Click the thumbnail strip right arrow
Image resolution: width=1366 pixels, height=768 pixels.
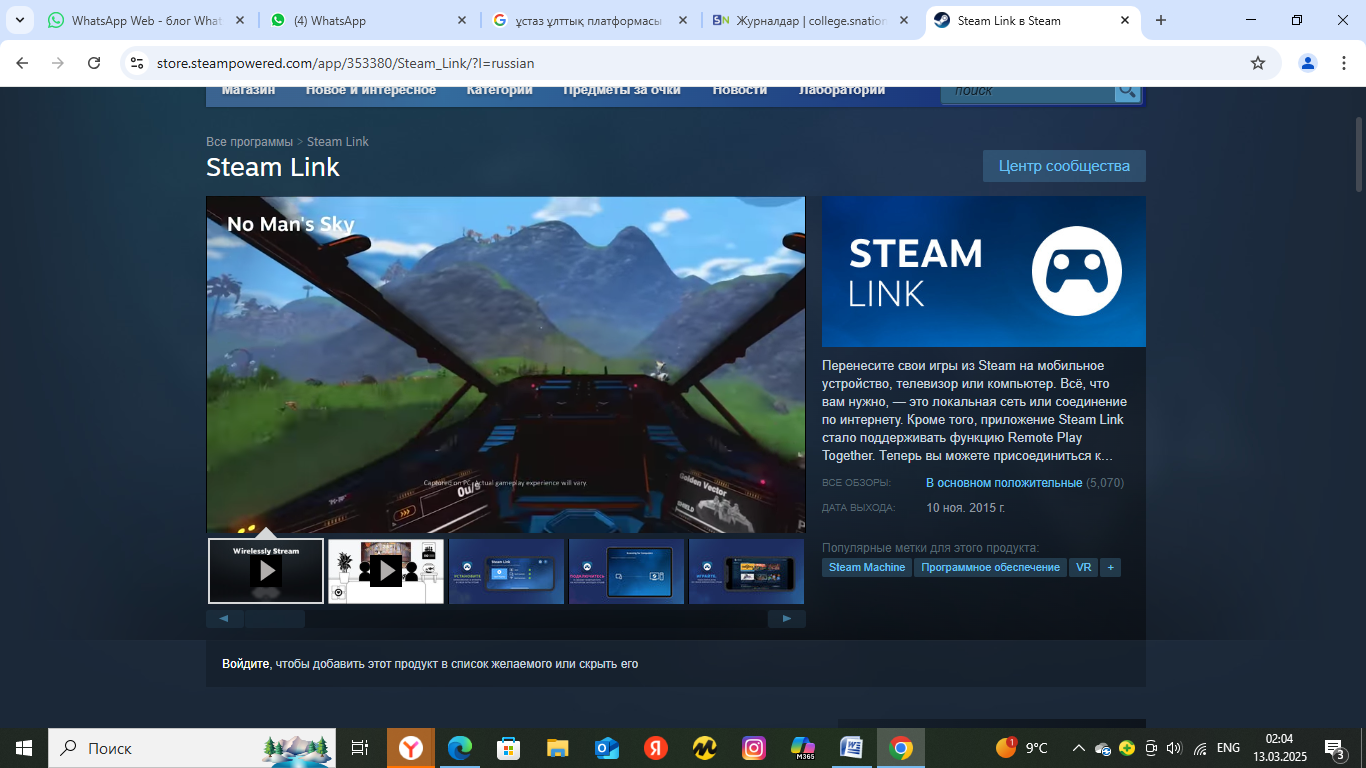pos(787,619)
